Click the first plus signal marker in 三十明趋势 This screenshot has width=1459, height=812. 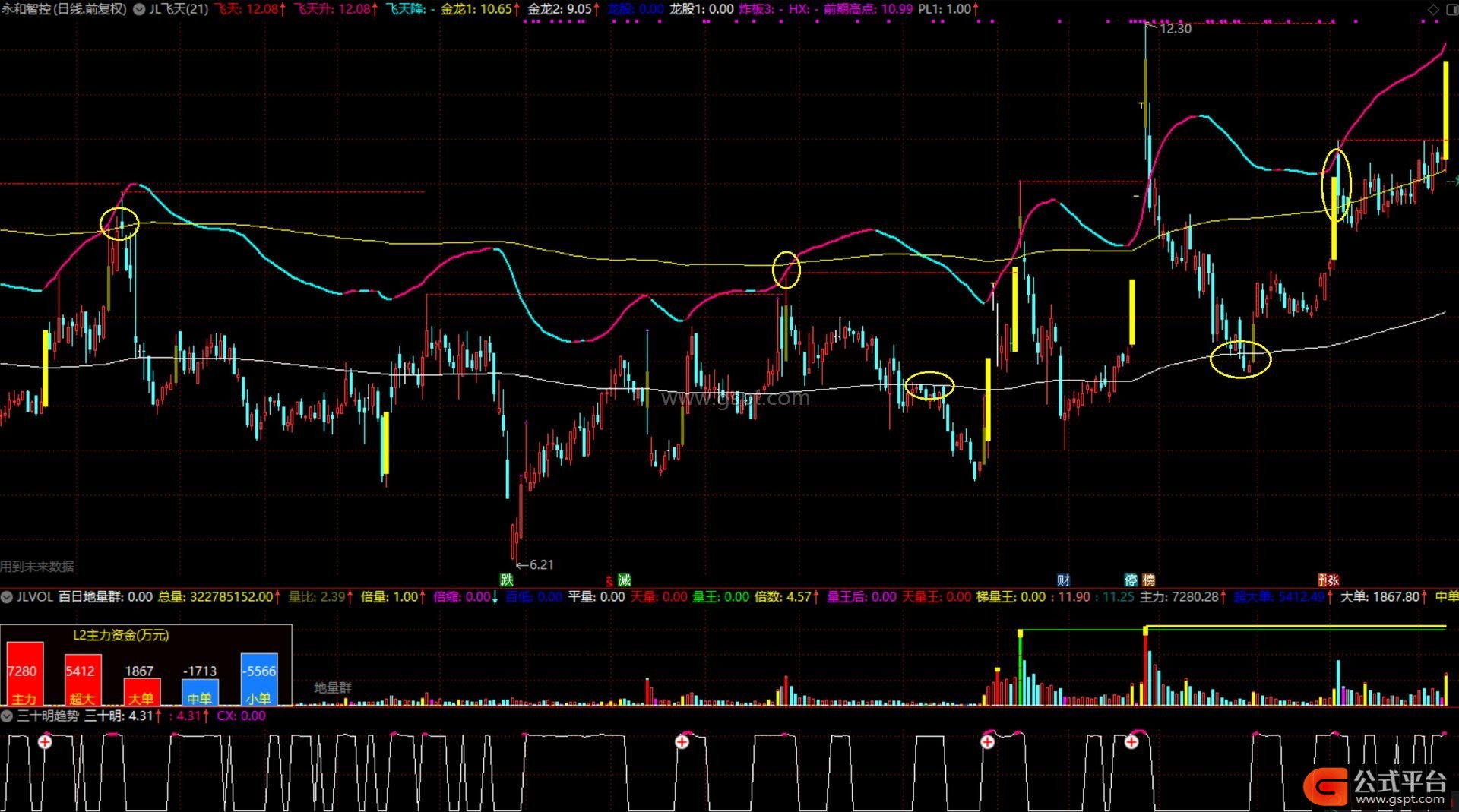pyautogui.click(x=45, y=742)
